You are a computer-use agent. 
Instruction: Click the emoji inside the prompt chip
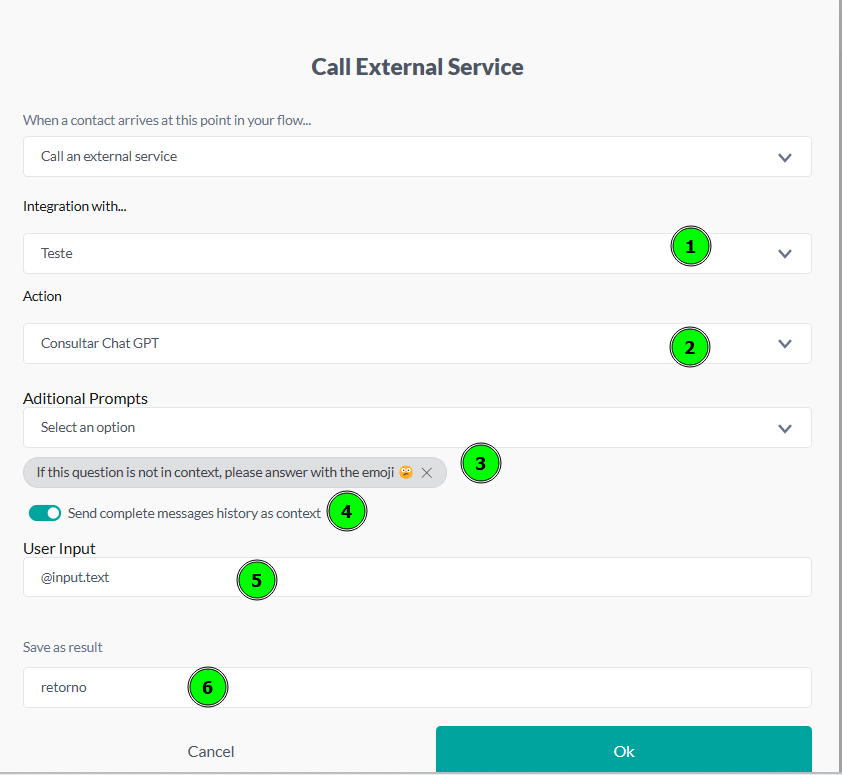[x=406, y=473]
